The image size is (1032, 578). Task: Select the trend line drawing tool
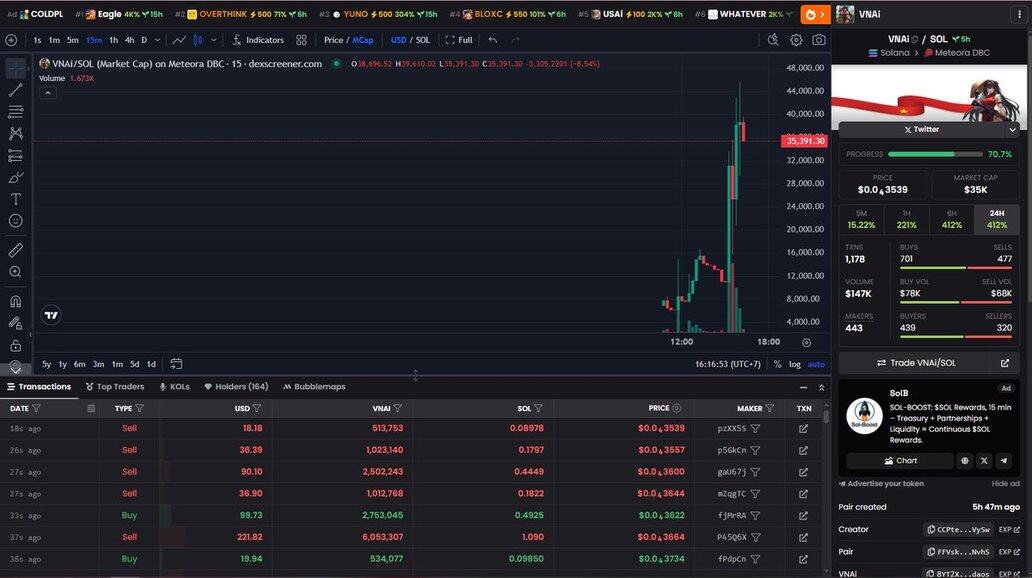click(x=16, y=90)
